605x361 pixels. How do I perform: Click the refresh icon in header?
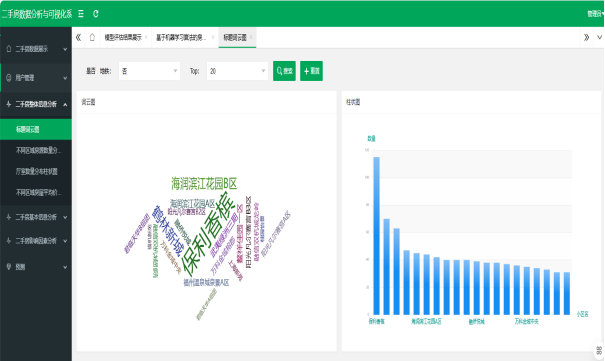coord(96,14)
